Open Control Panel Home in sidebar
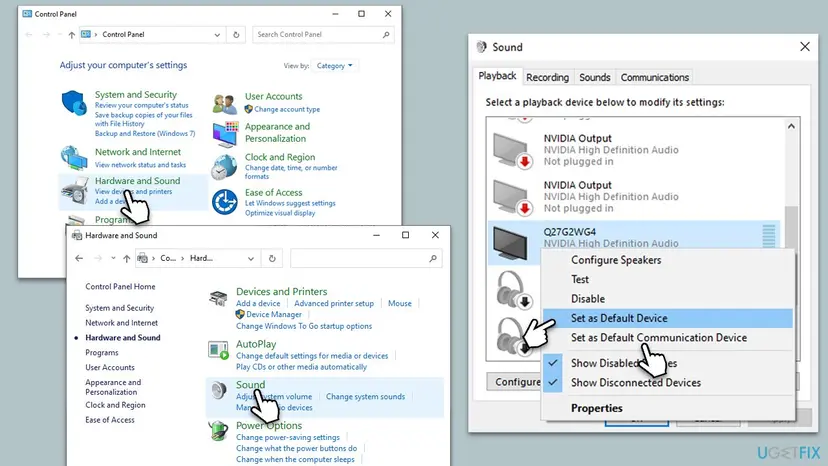The width and height of the screenshot is (828, 466). coord(120,286)
